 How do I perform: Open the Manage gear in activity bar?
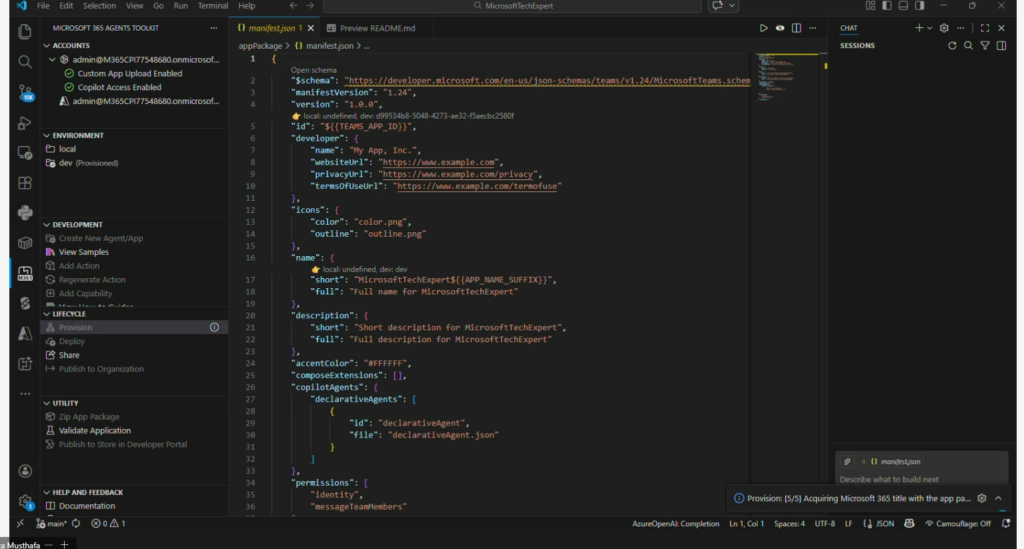[25, 501]
